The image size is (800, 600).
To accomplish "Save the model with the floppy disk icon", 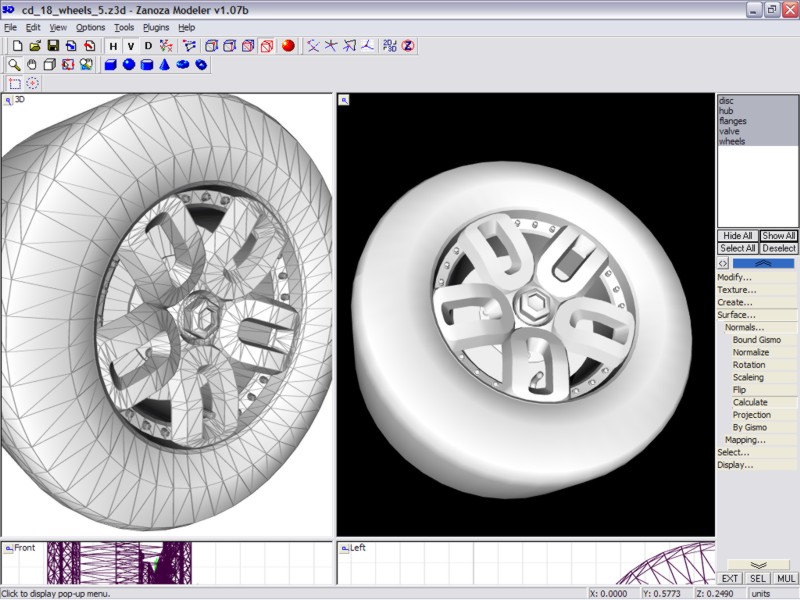I will [x=53, y=46].
